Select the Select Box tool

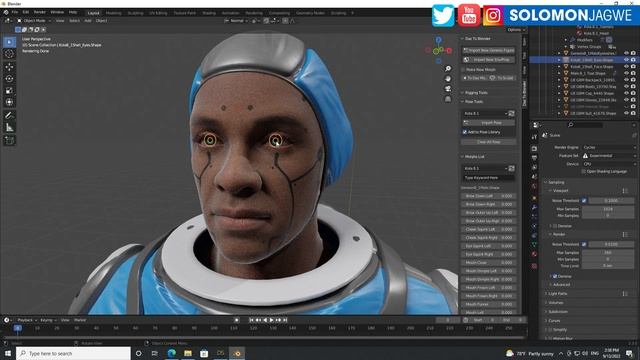tap(9, 42)
